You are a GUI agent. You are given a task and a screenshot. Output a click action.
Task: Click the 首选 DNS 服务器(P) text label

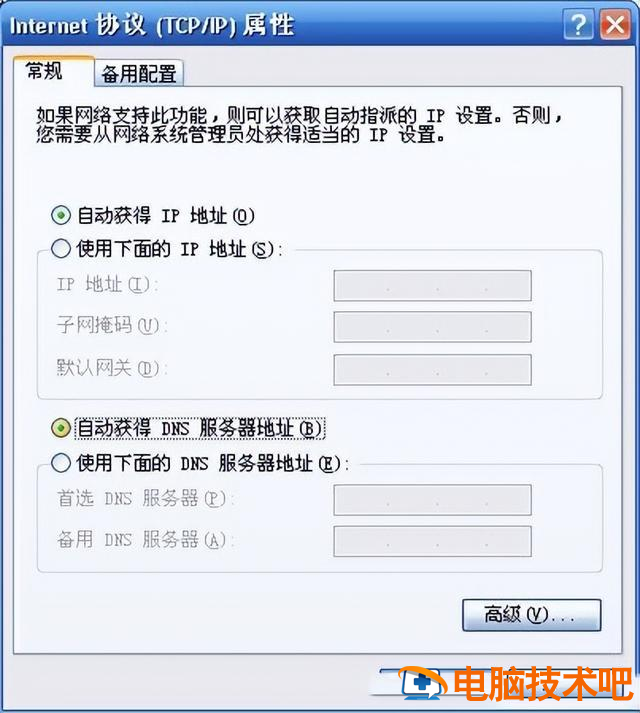[x=145, y=498]
